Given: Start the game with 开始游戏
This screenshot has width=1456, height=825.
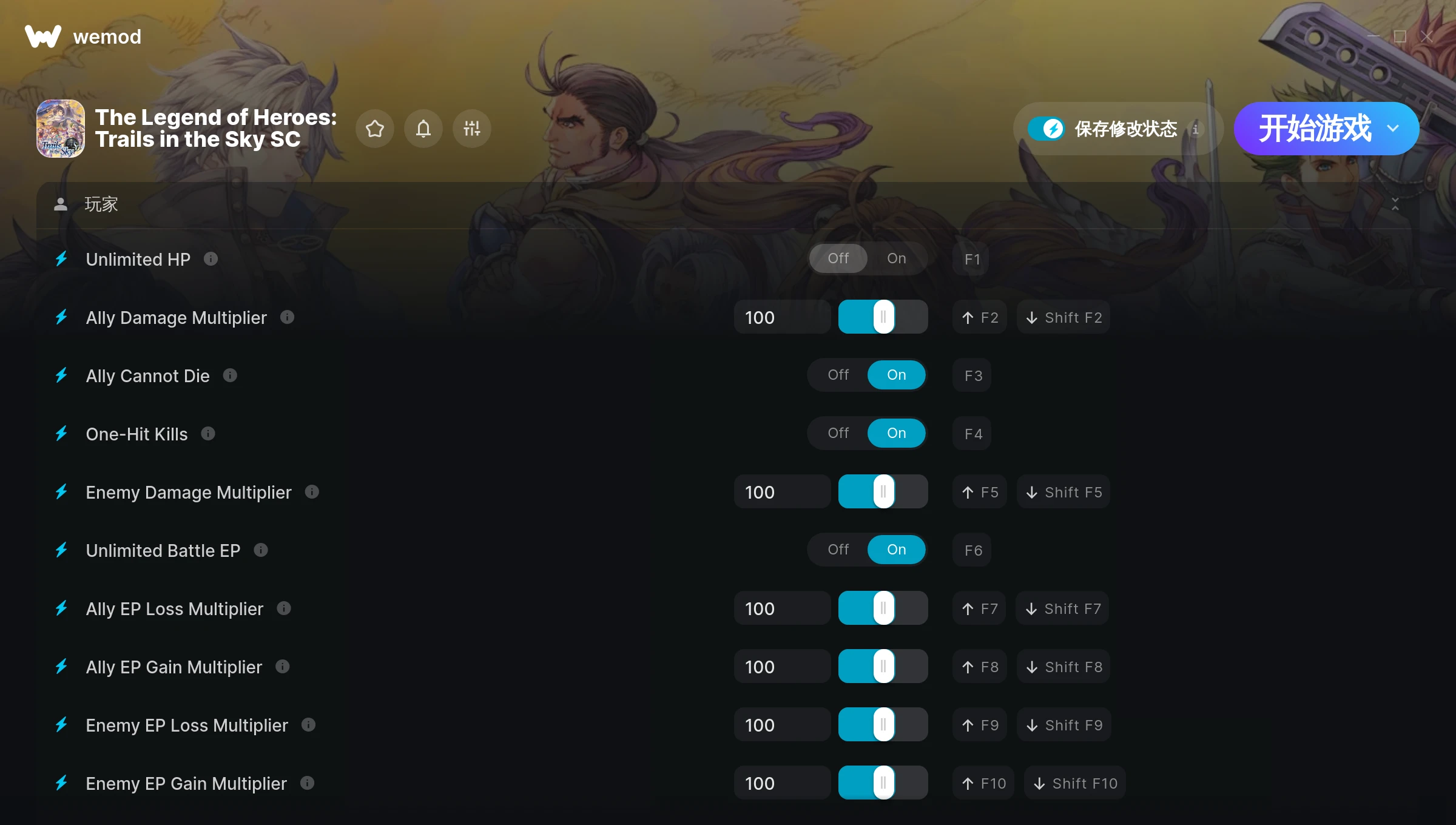Looking at the screenshot, I should (1315, 129).
